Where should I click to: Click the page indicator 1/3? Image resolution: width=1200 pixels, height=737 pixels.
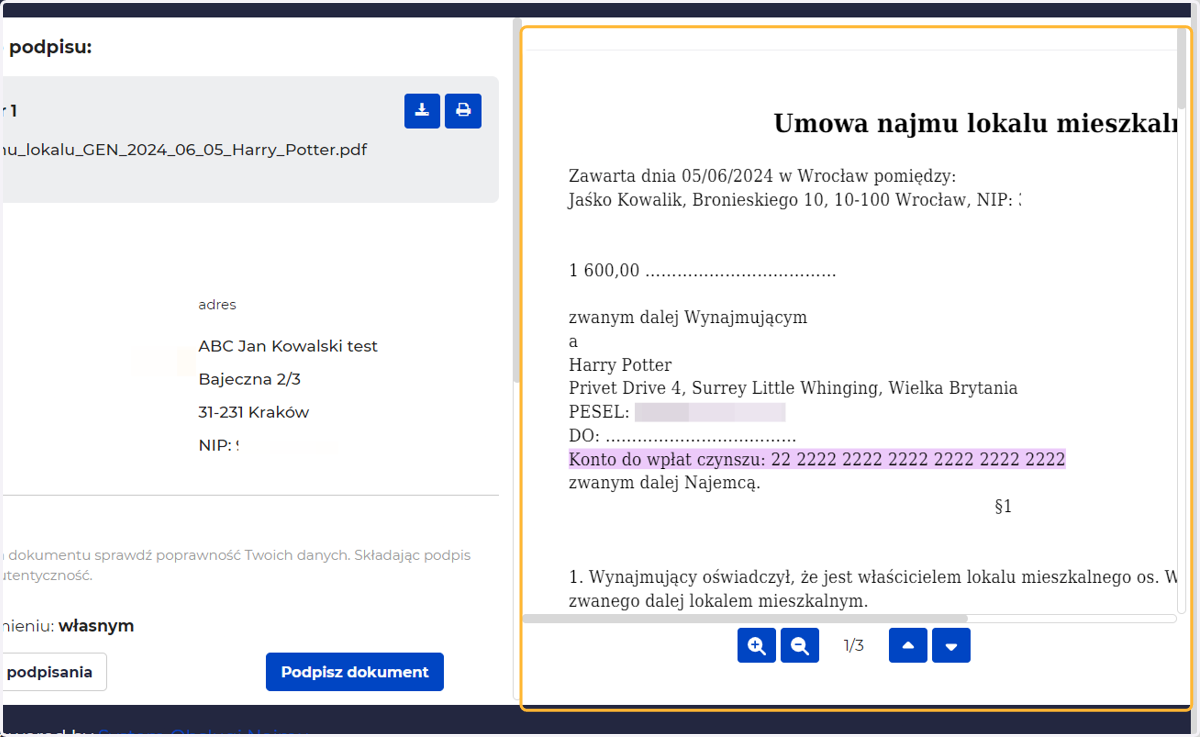(853, 646)
